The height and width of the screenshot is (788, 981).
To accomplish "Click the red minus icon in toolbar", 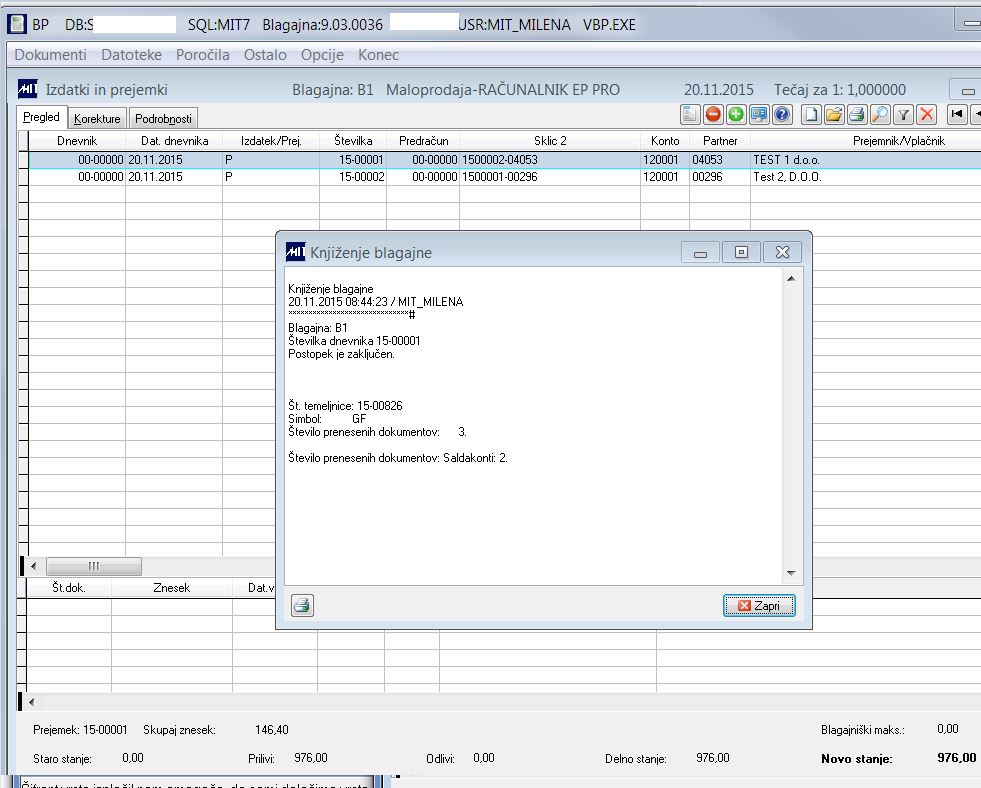I will (713, 114).
